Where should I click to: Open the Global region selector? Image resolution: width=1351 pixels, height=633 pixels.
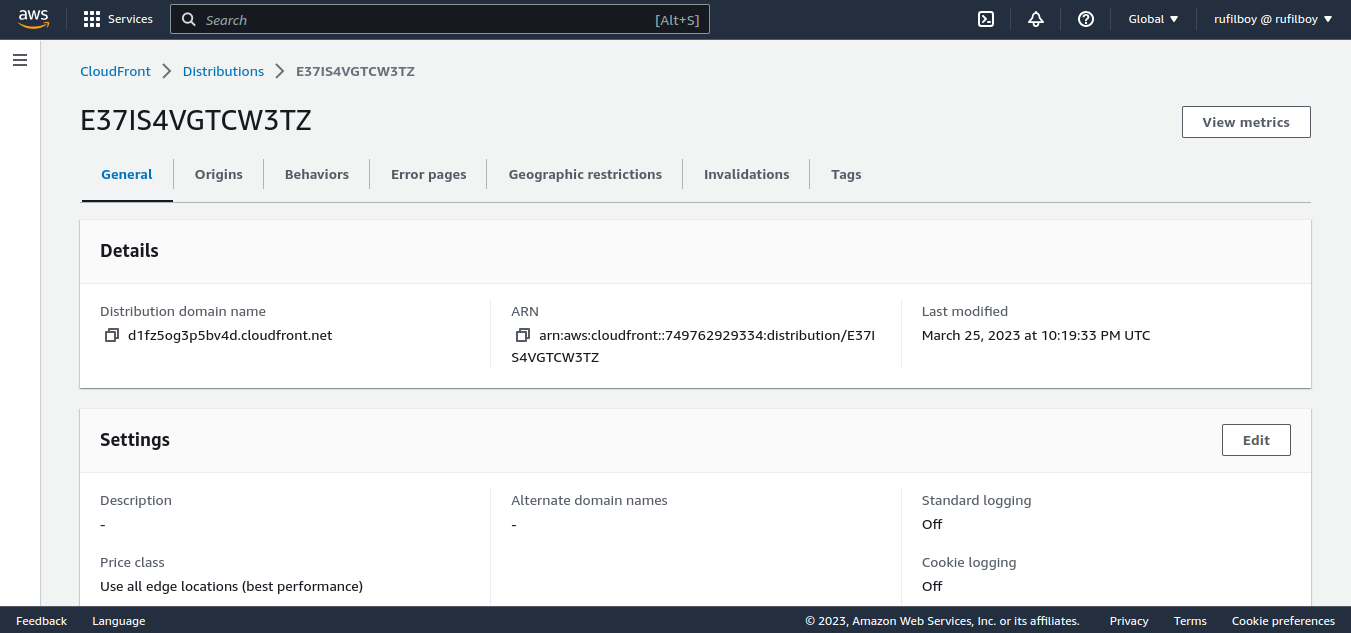[x=1152, y=18]
